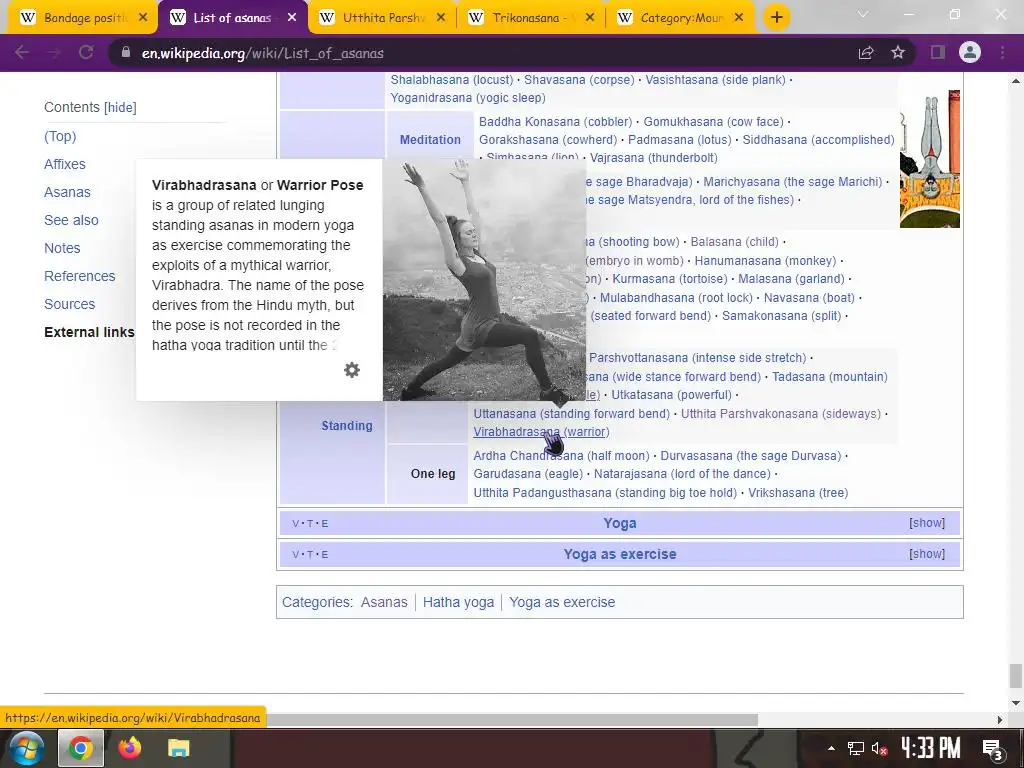Open the Vrikshasana (tree) link

point(798,492)
